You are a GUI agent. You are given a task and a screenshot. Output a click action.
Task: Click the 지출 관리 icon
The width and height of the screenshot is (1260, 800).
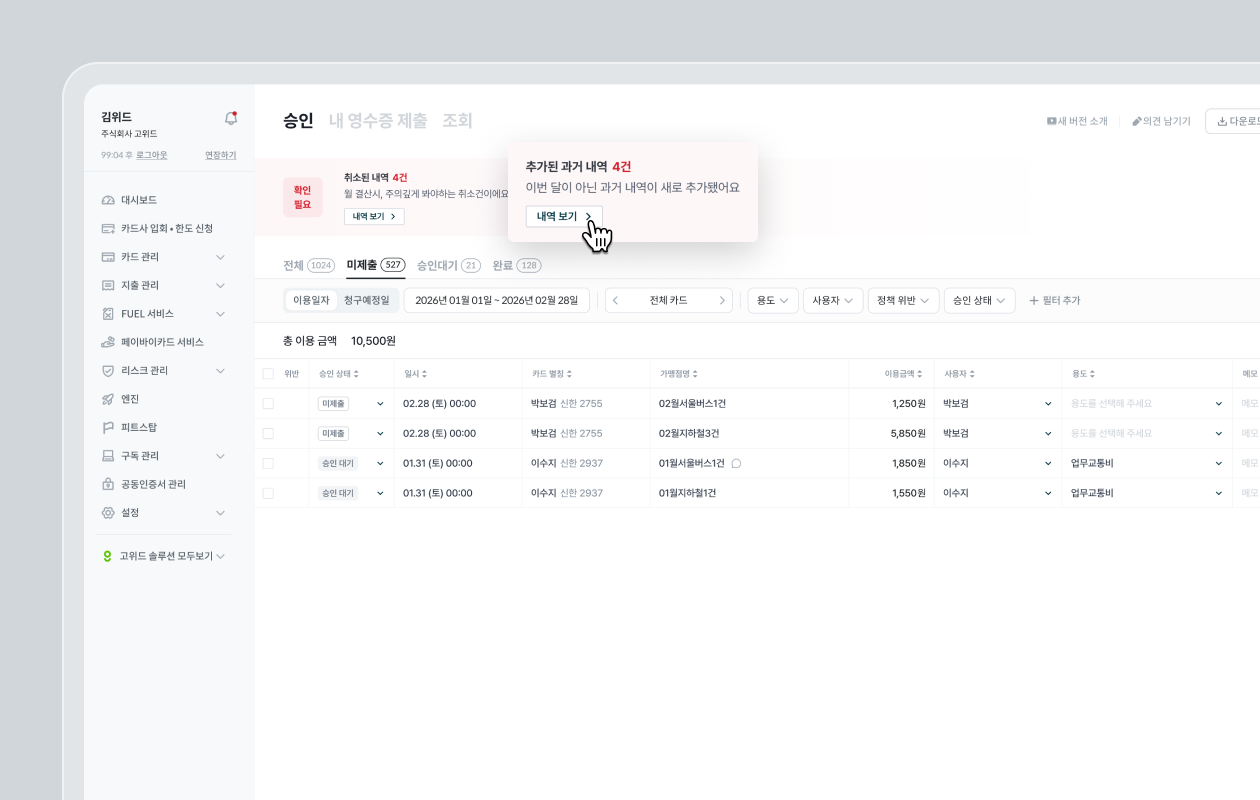(108, 285)
